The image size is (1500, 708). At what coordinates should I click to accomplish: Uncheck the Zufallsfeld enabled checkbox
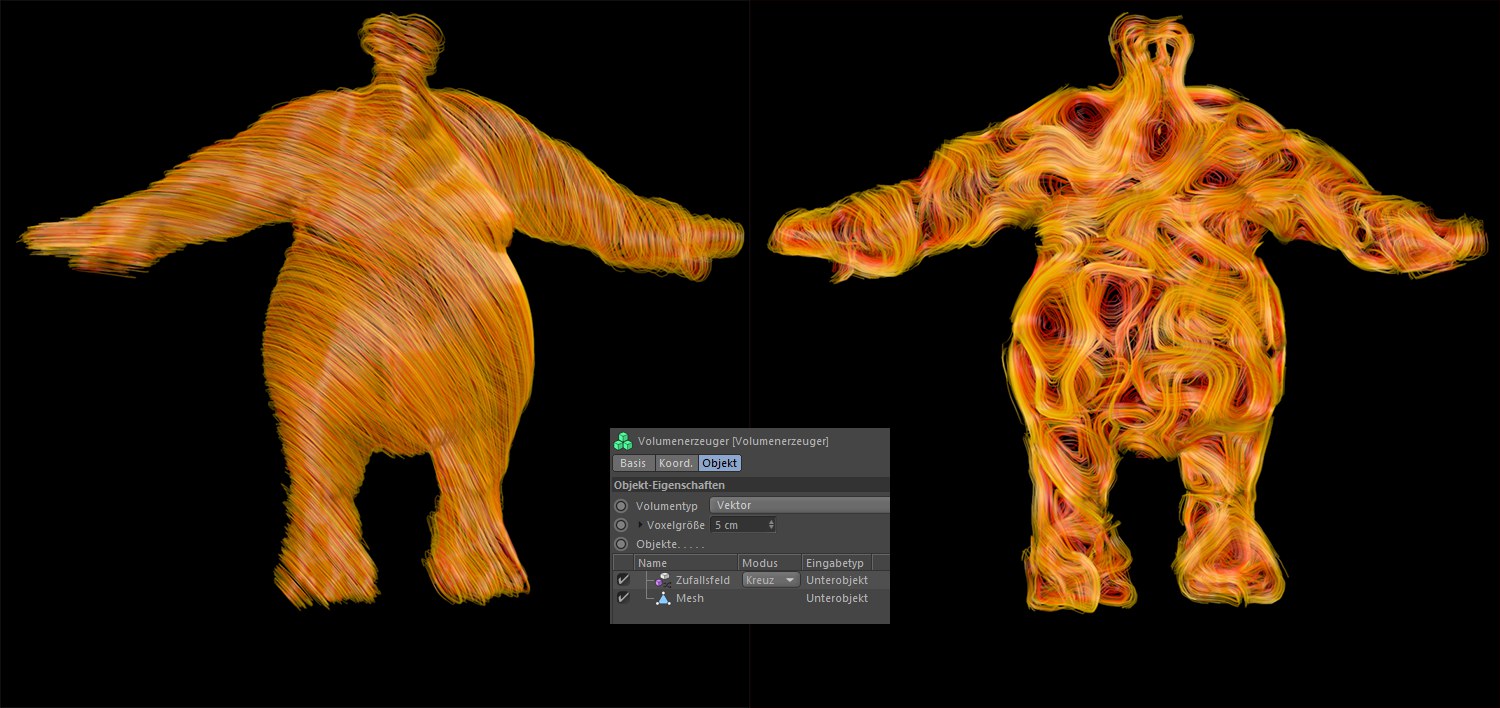623,580
